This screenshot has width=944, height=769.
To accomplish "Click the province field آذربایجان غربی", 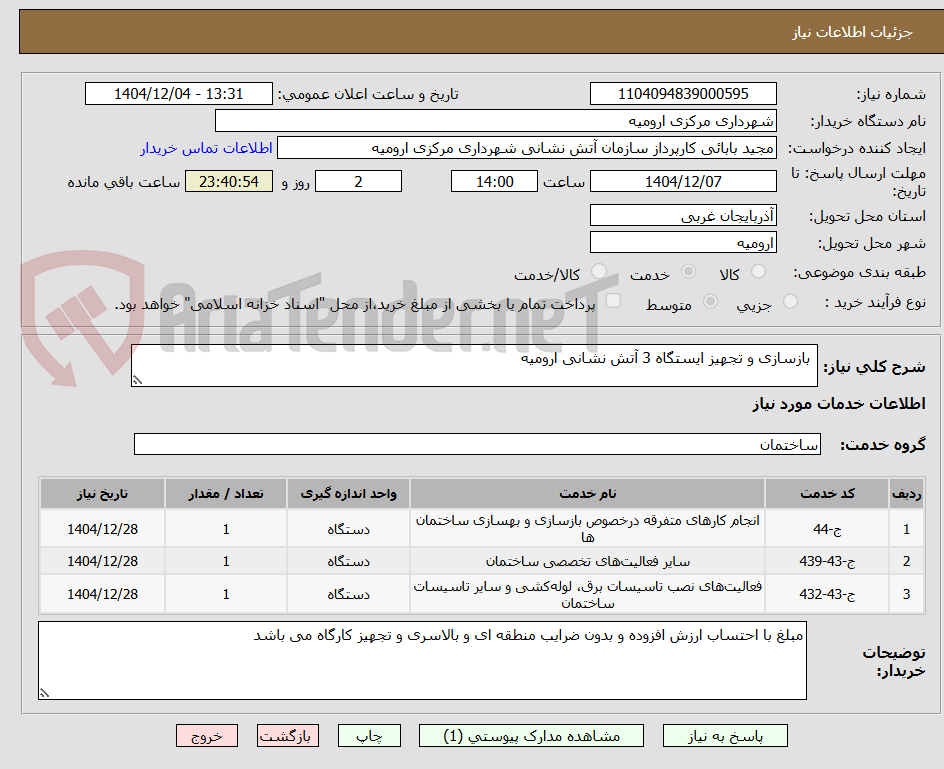I will click(x=683, y=216).
